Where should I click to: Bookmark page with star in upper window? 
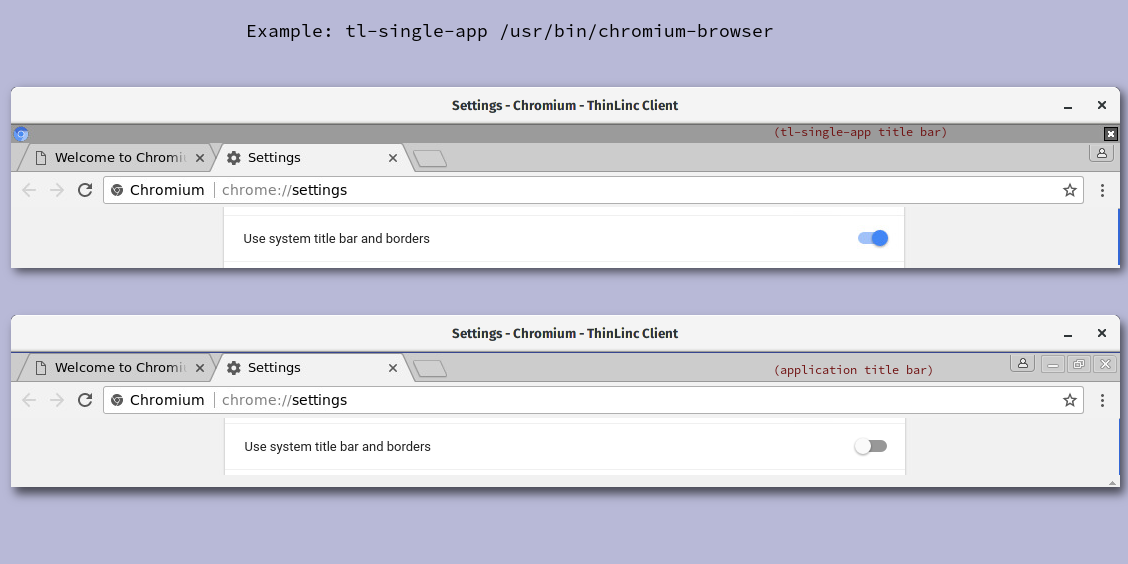pos(1070,190)
